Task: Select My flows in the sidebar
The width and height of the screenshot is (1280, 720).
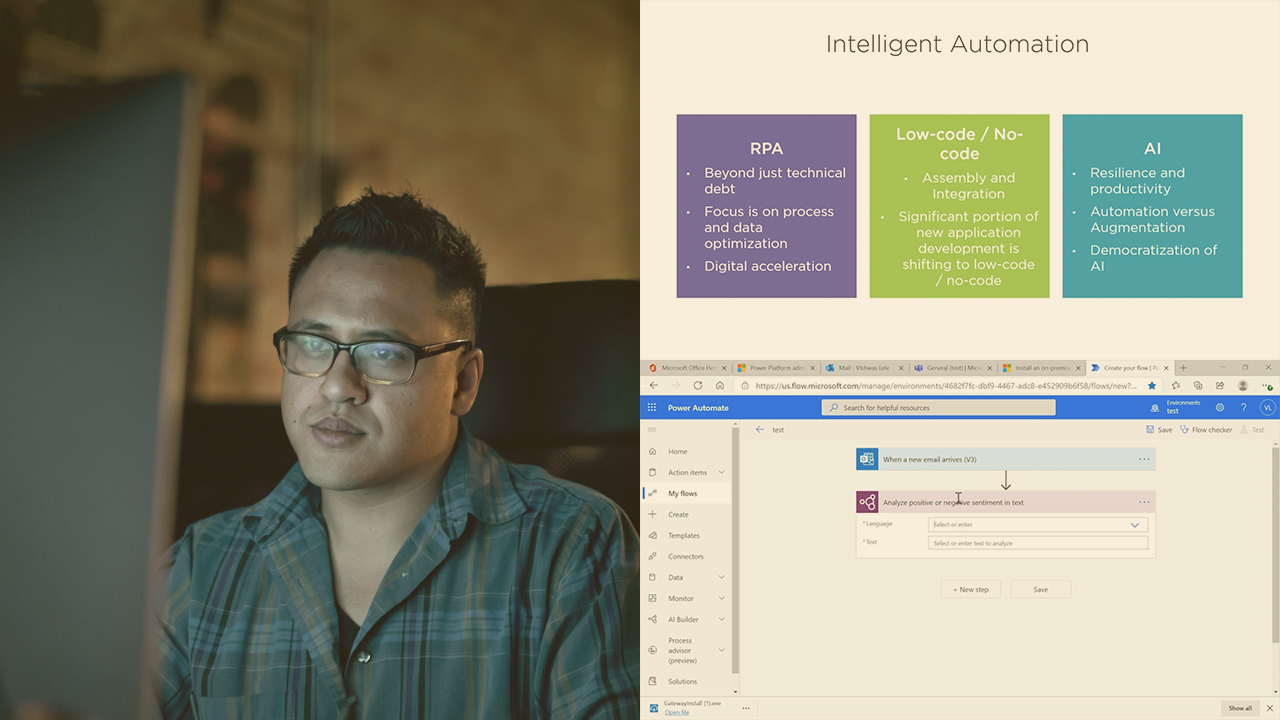Action: click(683, 493)
